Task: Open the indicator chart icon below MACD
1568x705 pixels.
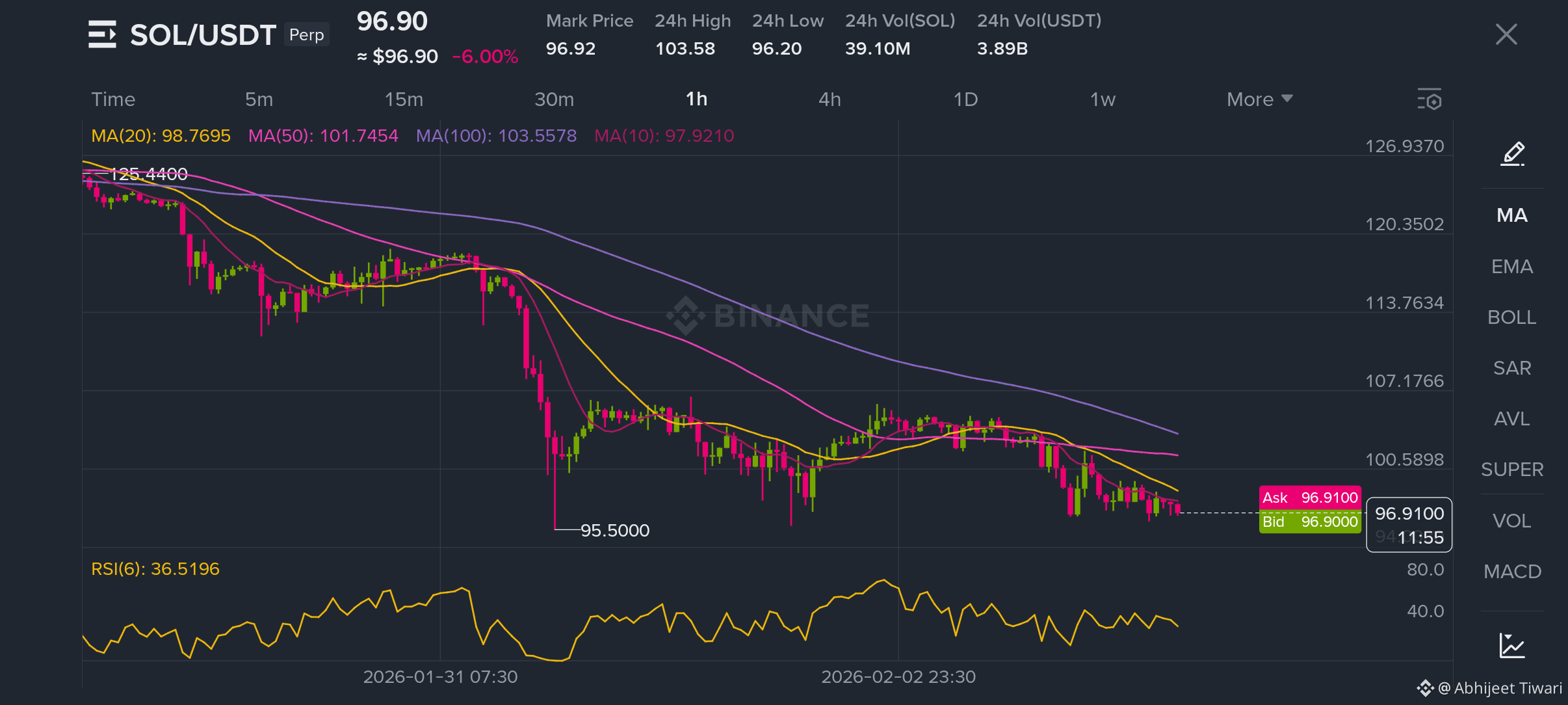Action: tap(1512, 645)
